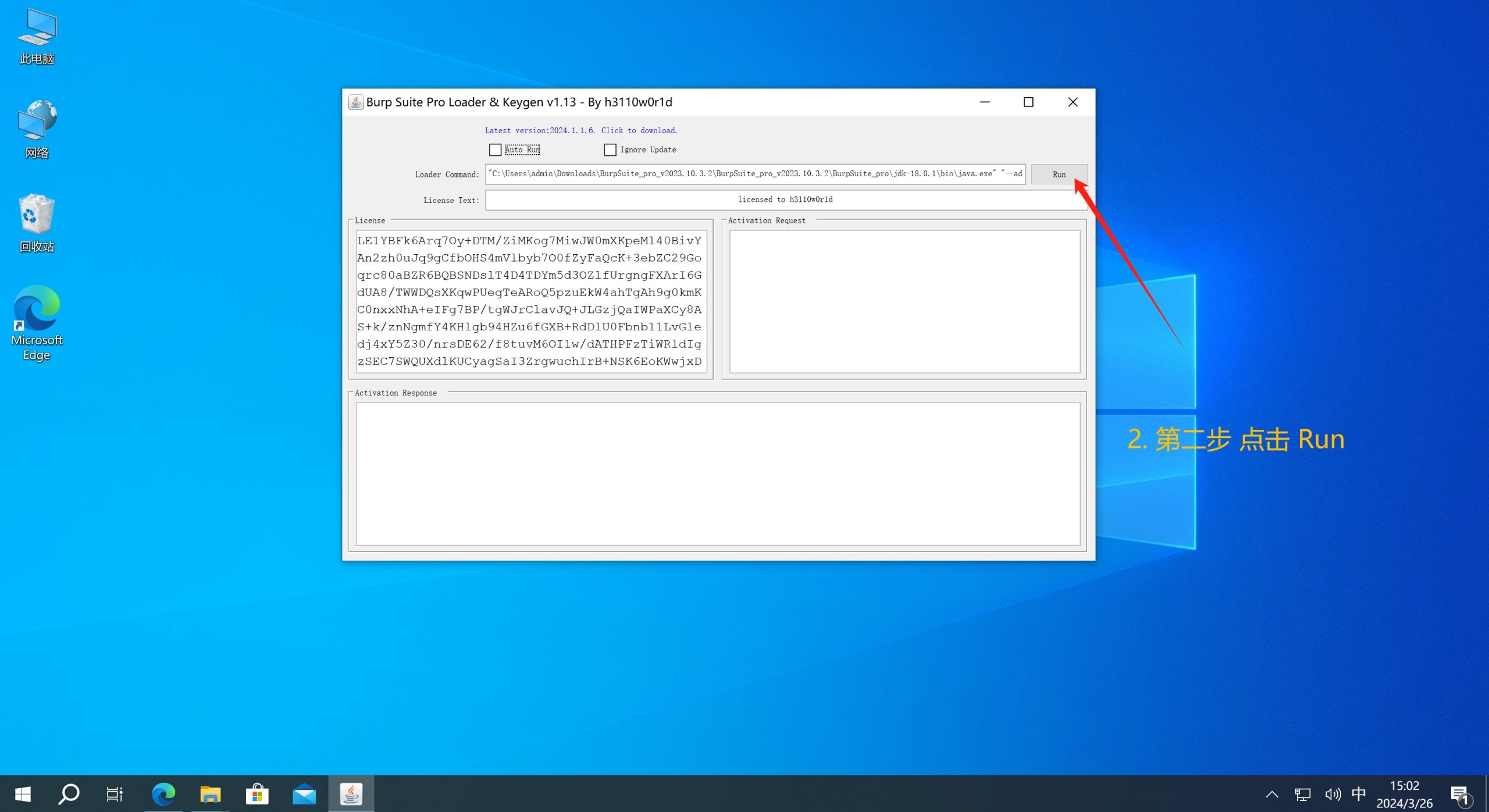Close the Burp Suite keygen window

pyautogui.click(x=1073, y=102)
